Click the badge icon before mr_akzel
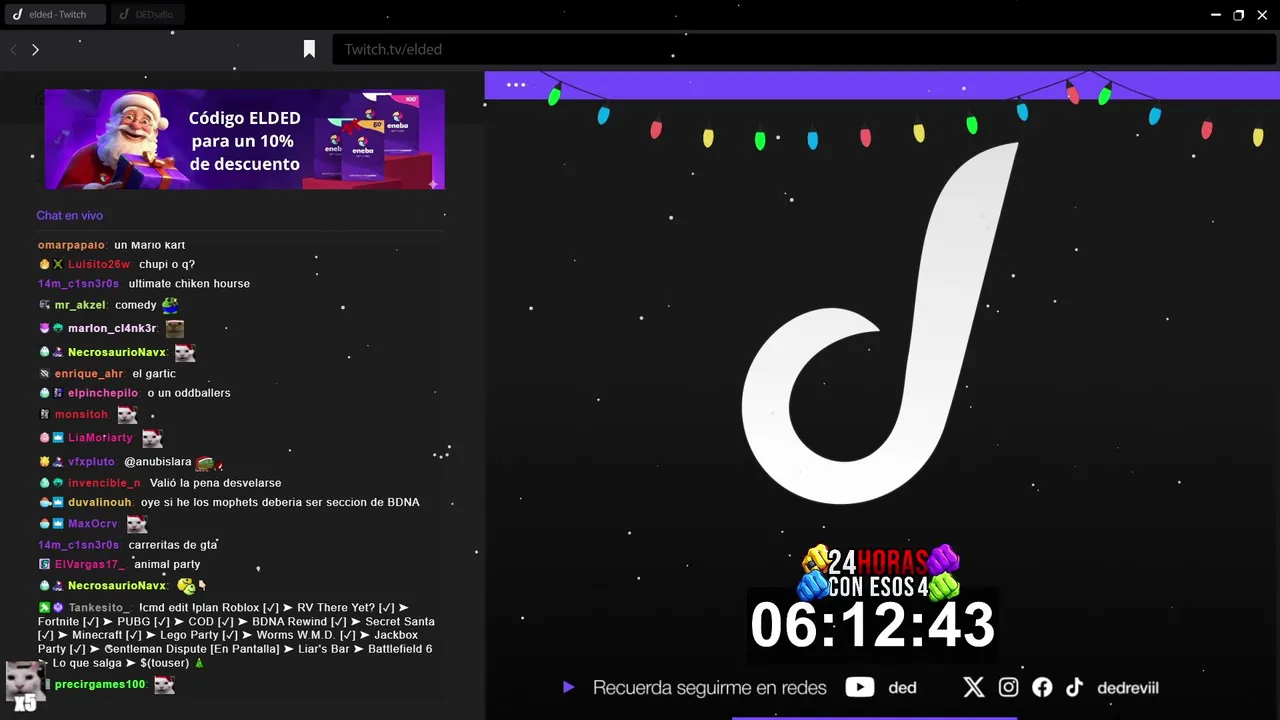Image resolution: width=1280 pixels, height=720 pixels. click(45, 305)
